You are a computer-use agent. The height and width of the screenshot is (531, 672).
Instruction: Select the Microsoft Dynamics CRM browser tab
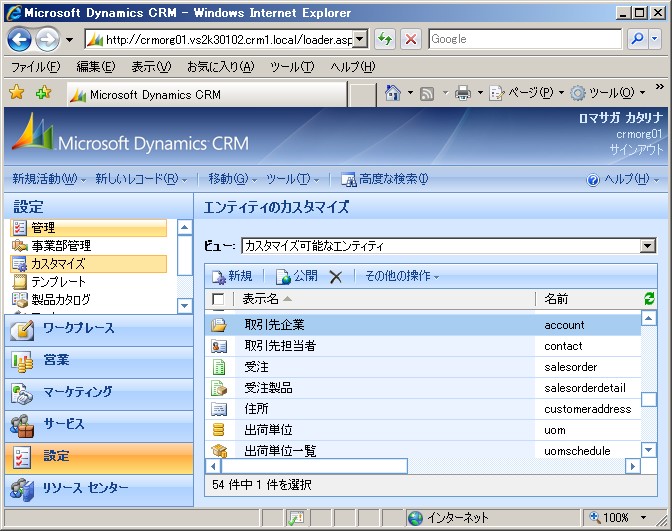click(x=207, y=94)
